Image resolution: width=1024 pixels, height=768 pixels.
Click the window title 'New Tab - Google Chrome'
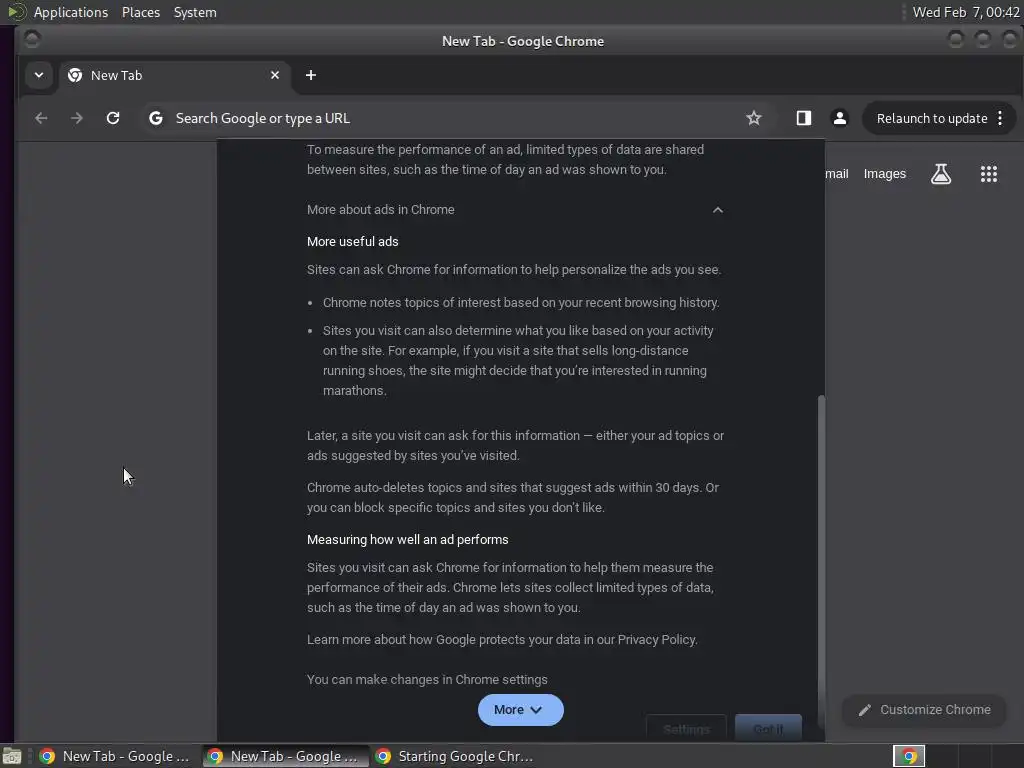[522, 41]
